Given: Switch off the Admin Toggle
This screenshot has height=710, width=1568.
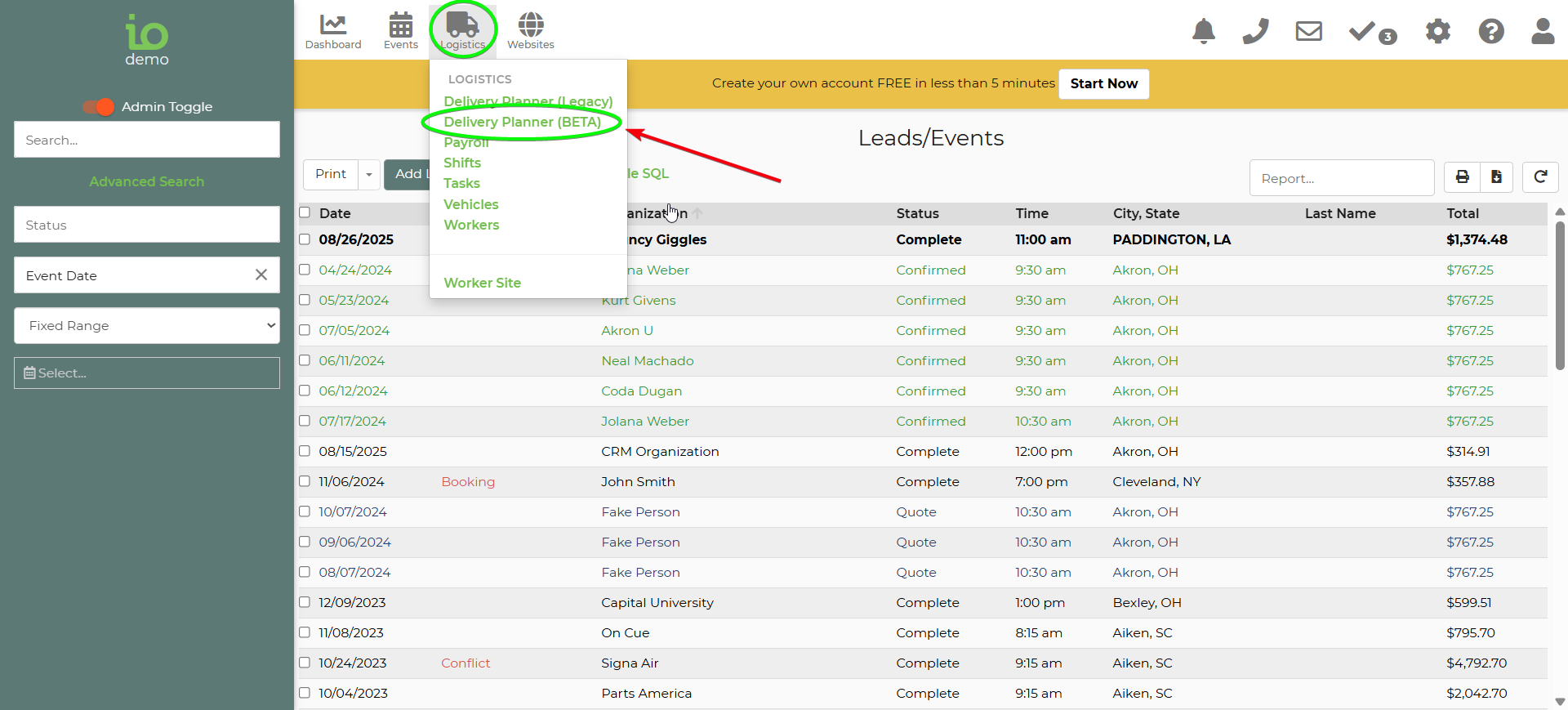Looking at the screenshot, I should (x=99, y=107).
